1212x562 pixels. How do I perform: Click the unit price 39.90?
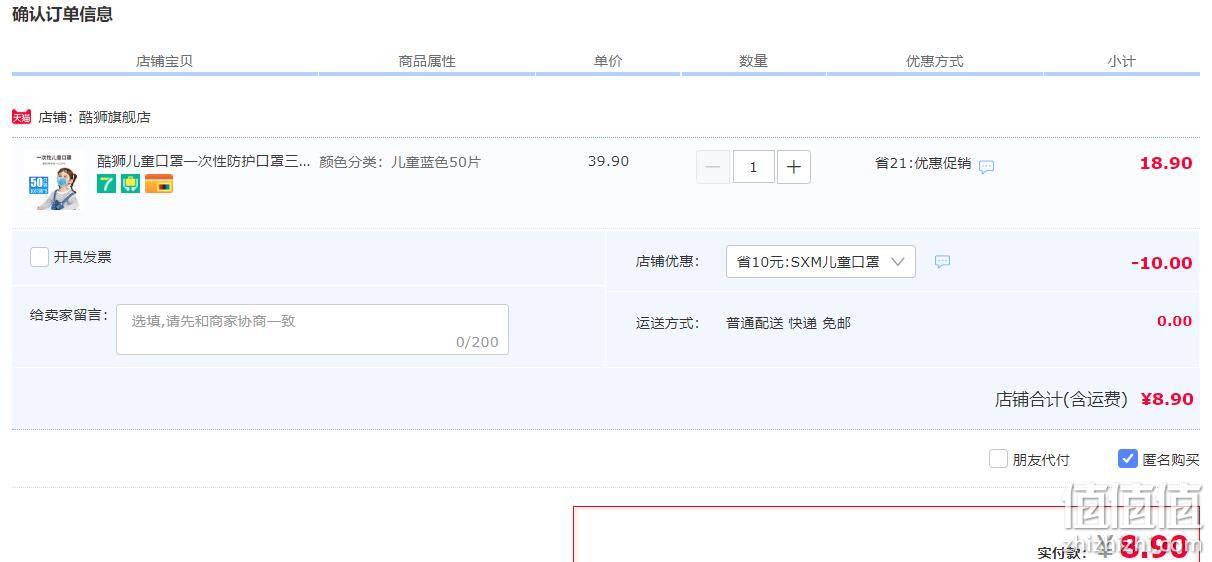coord(608,161)
